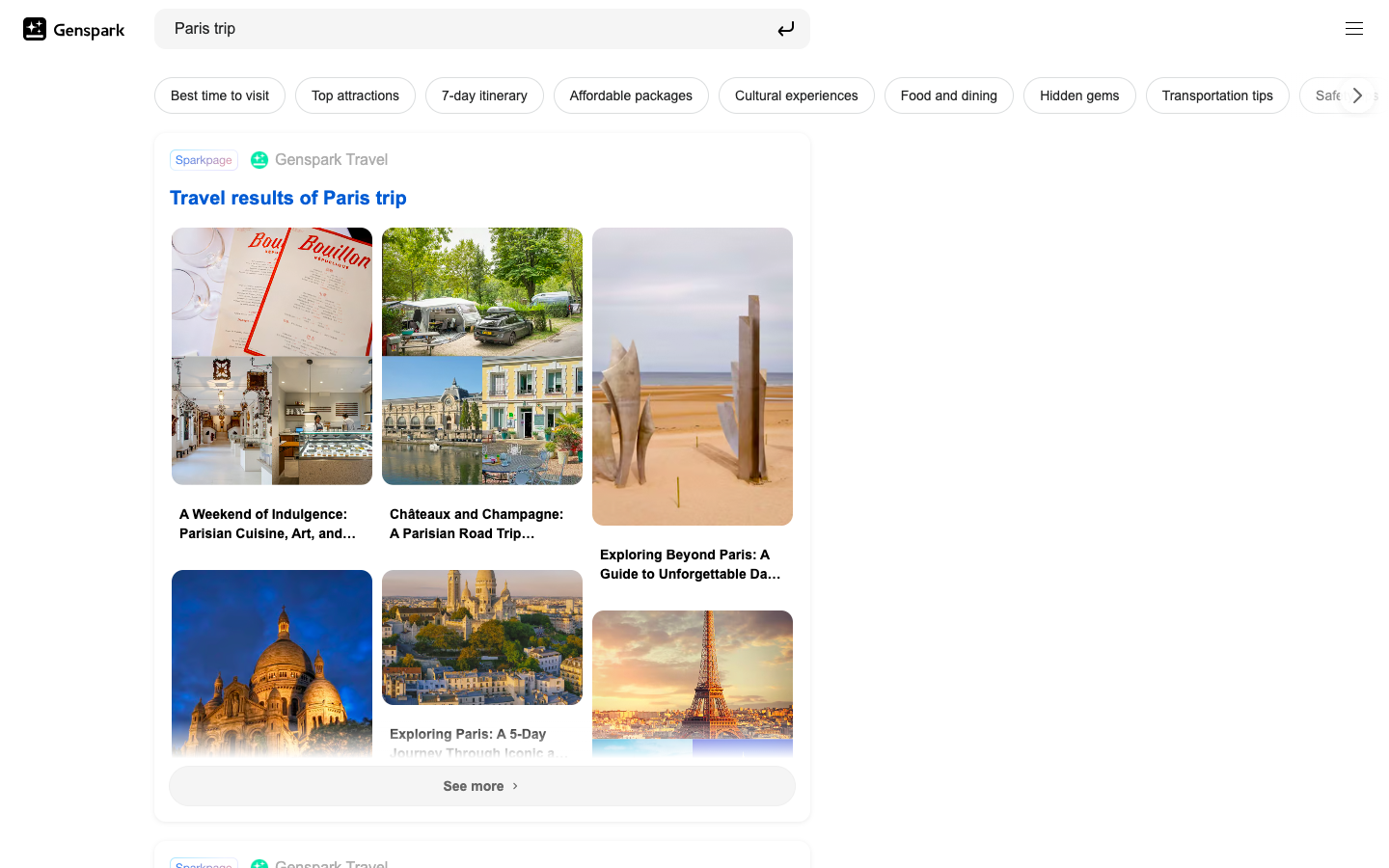Open the aerial Montmartre photo thumbnail
The width and height of the screenshot is (1389, 868).
[482, 637]
